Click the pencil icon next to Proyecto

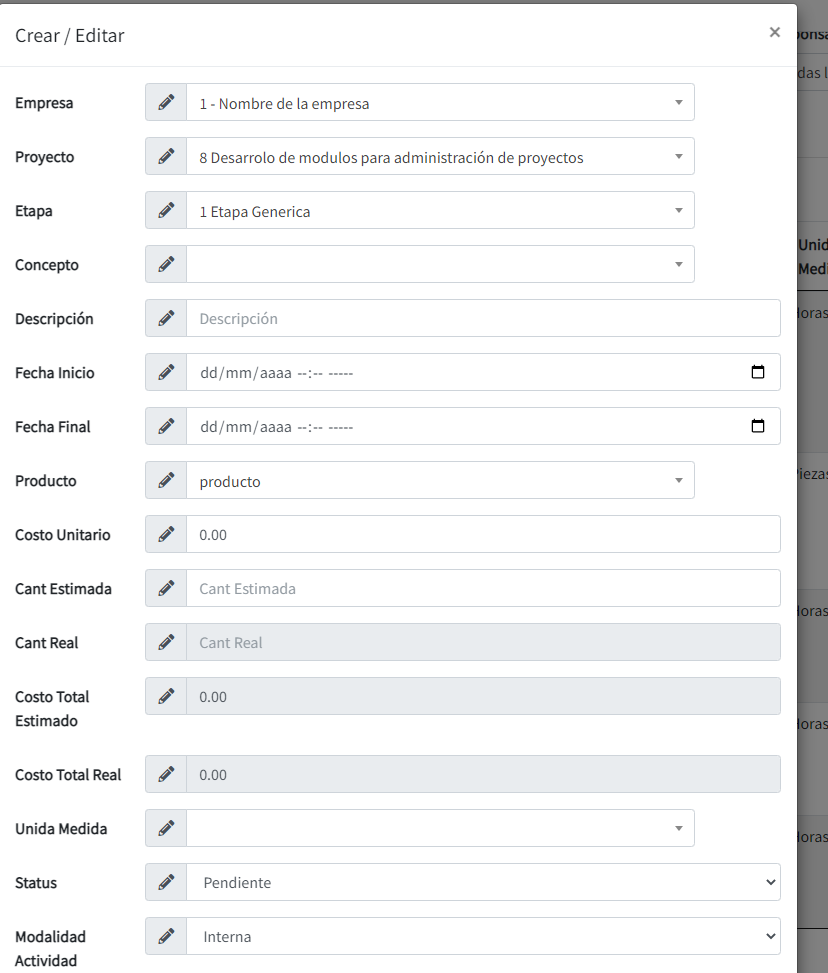[166, 156]
